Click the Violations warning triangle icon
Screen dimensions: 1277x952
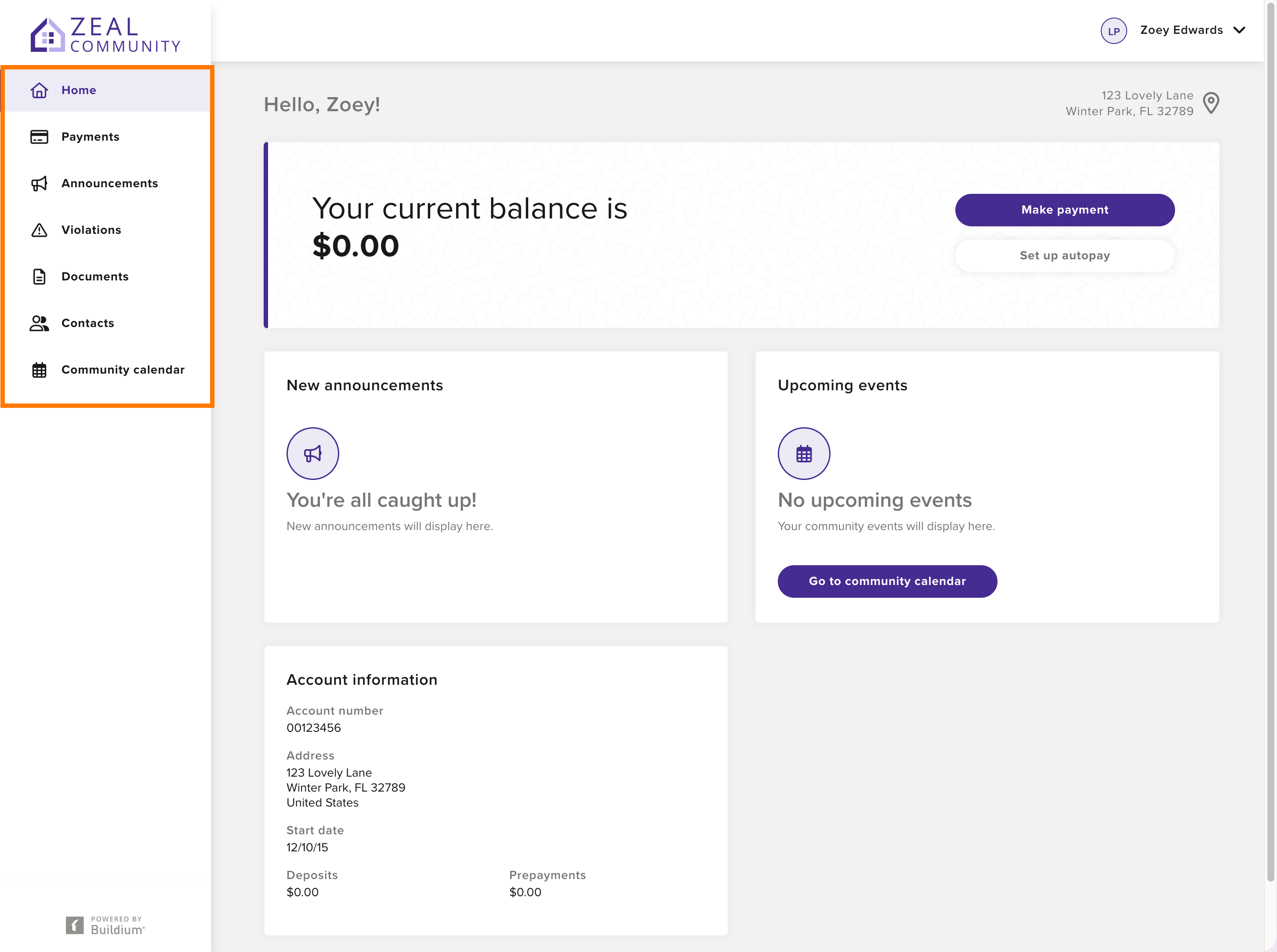click(39, 230)
